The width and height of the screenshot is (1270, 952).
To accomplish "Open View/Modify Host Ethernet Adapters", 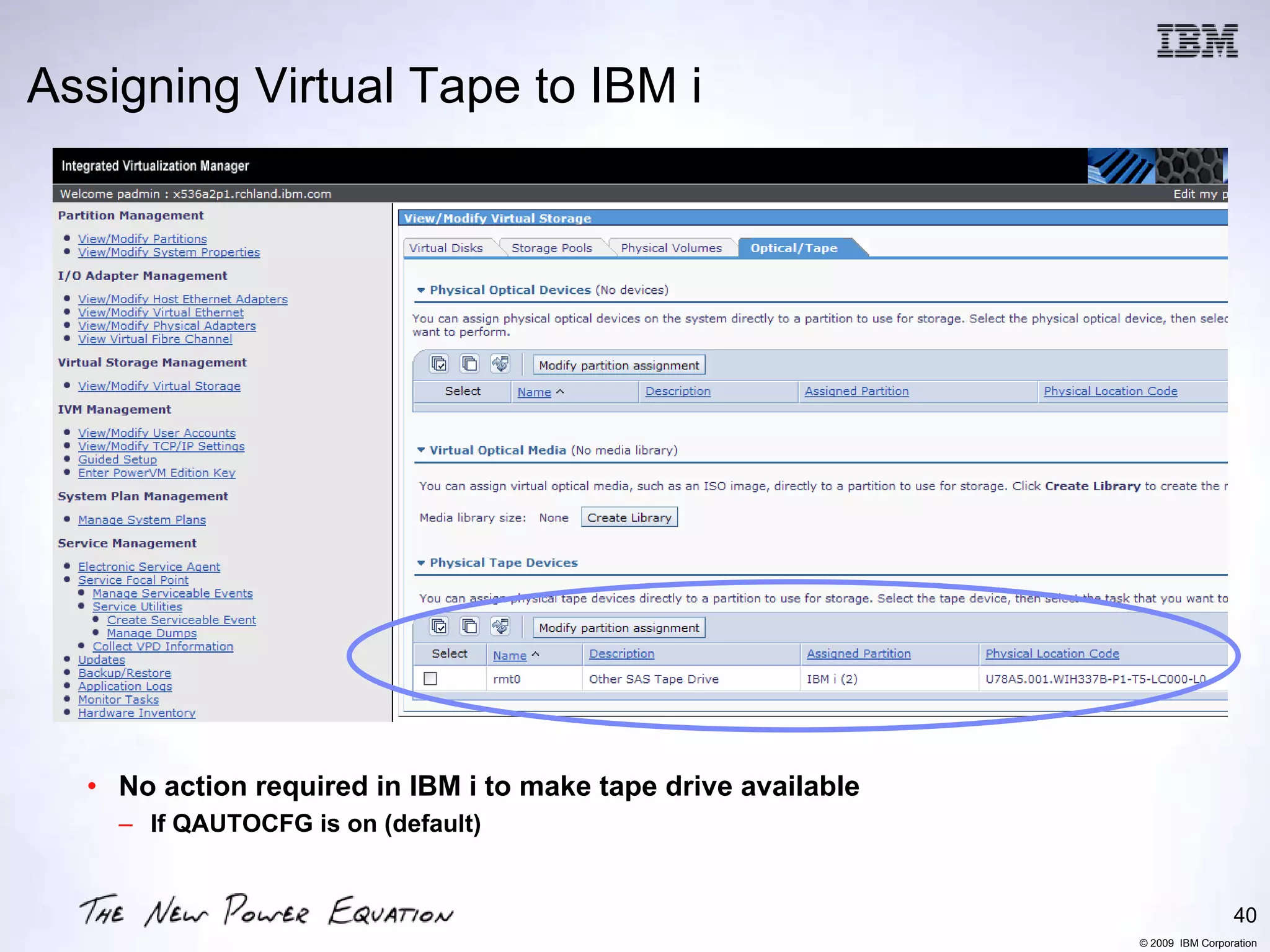I will point(183,299).
